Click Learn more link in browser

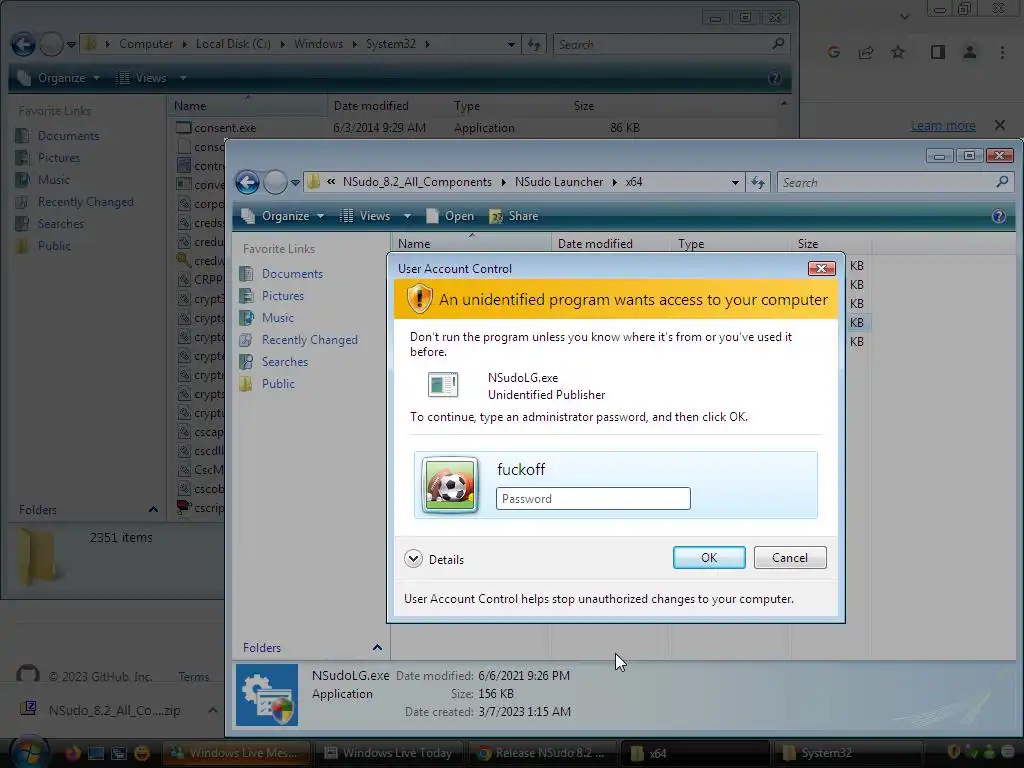point(943,125)
